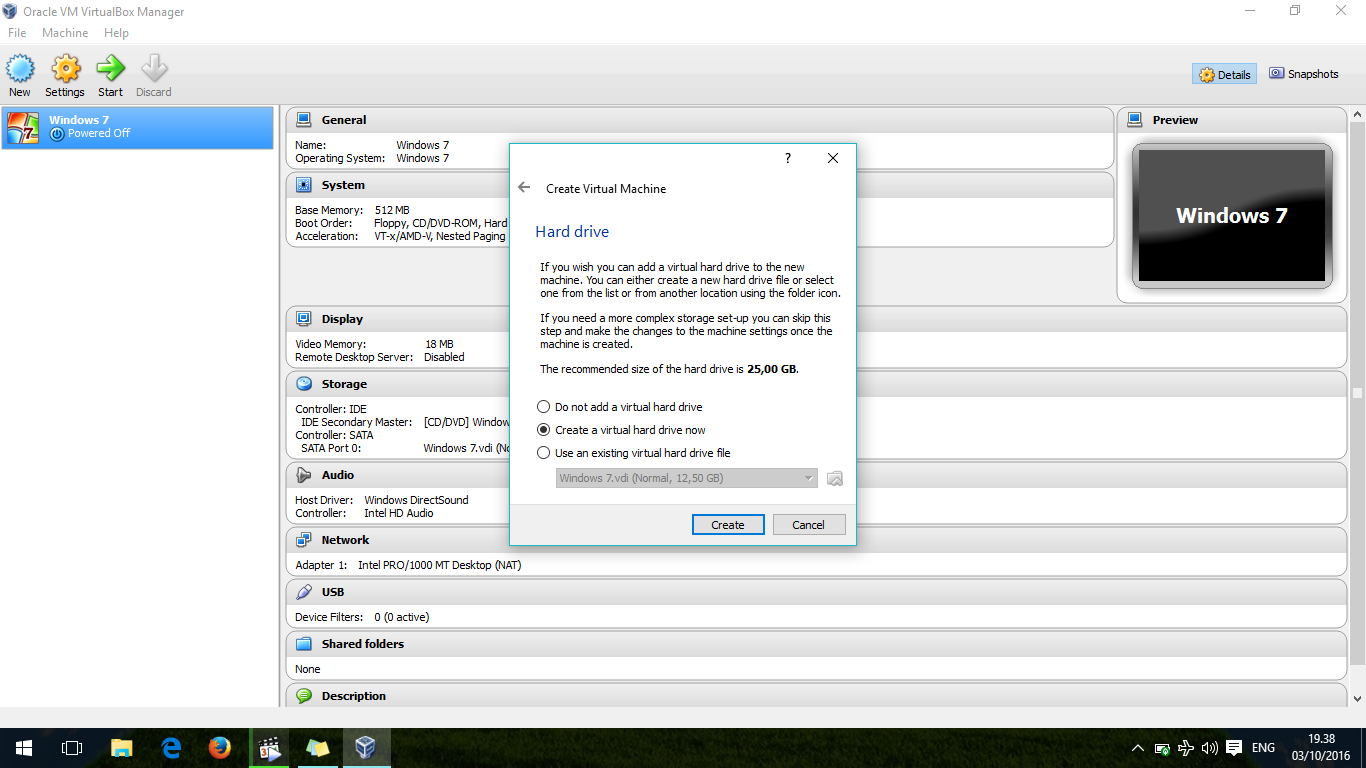Click the green Start arrow icon
1366x768 pixels.
click(110, 69)
